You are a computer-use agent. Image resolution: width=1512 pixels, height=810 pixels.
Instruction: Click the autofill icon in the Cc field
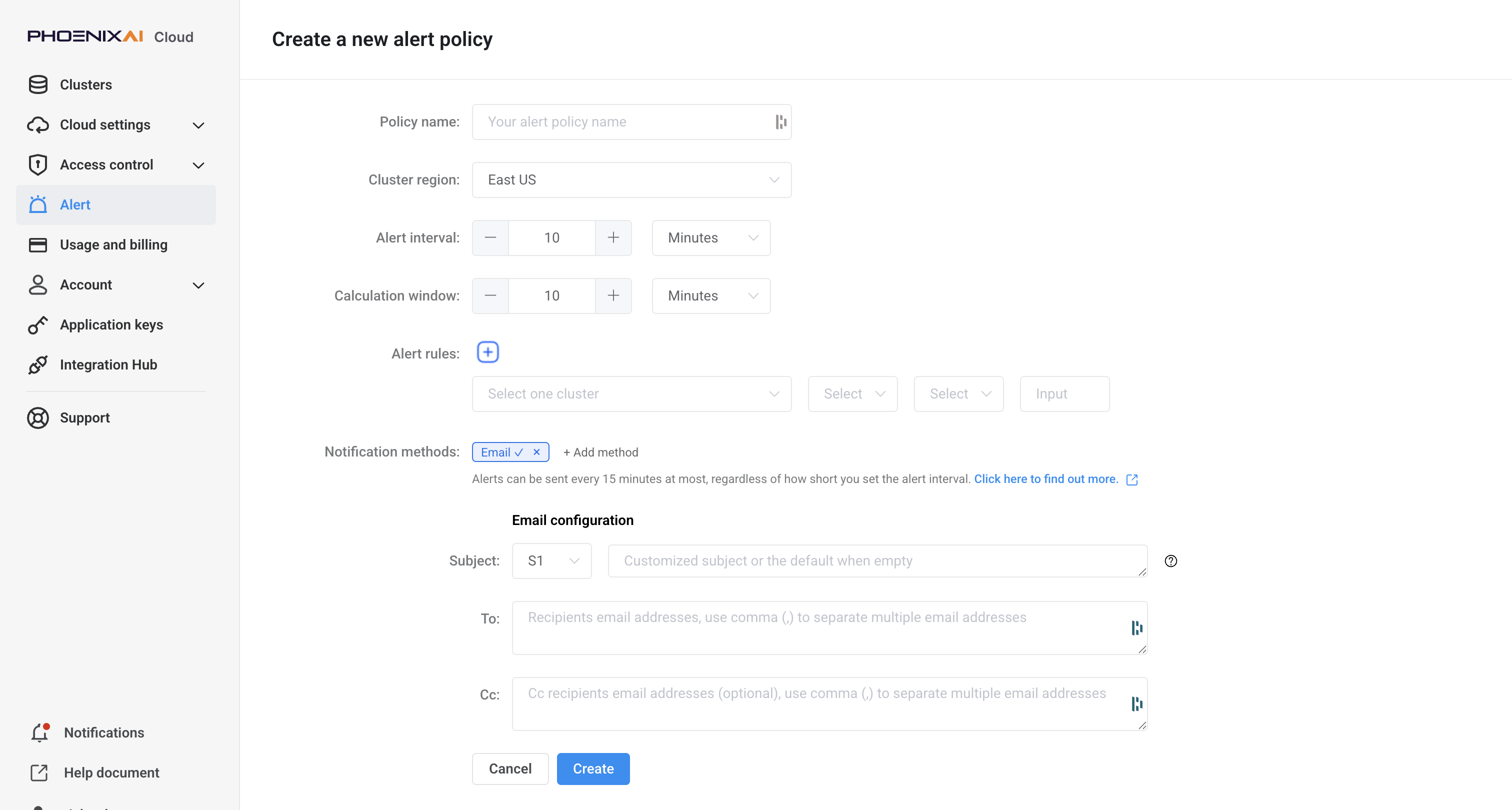[x=1137, y=703]
